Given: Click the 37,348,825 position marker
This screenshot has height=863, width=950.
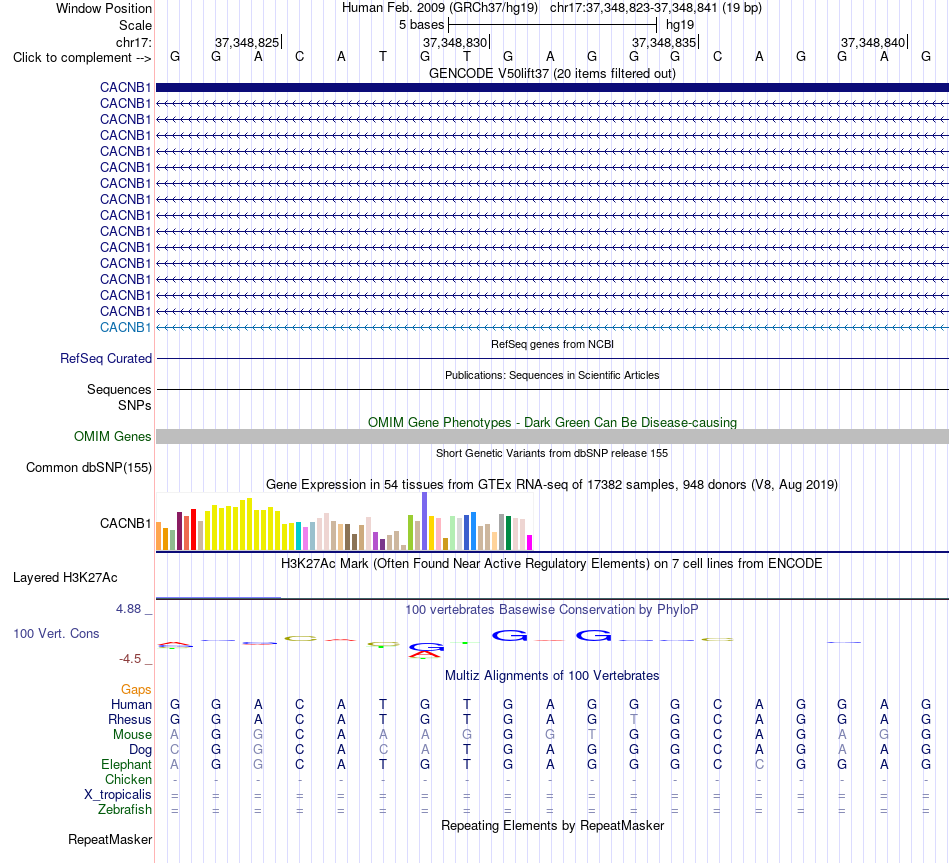Looking at the screenshot, I should coord(247,42).
